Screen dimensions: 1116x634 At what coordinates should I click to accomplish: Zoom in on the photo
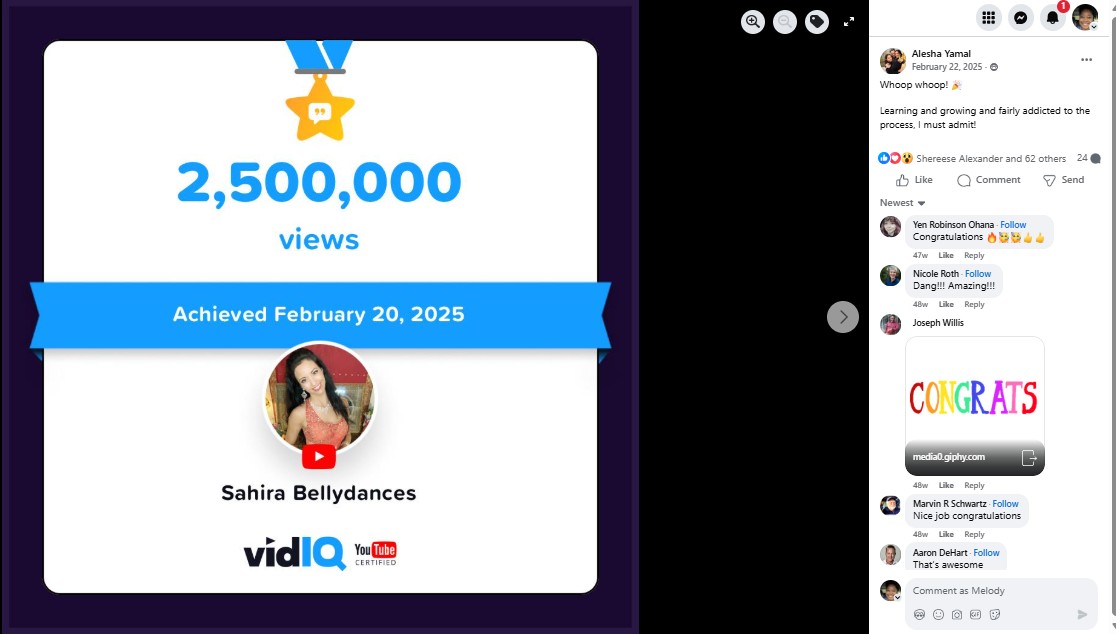tap(752, 21)
